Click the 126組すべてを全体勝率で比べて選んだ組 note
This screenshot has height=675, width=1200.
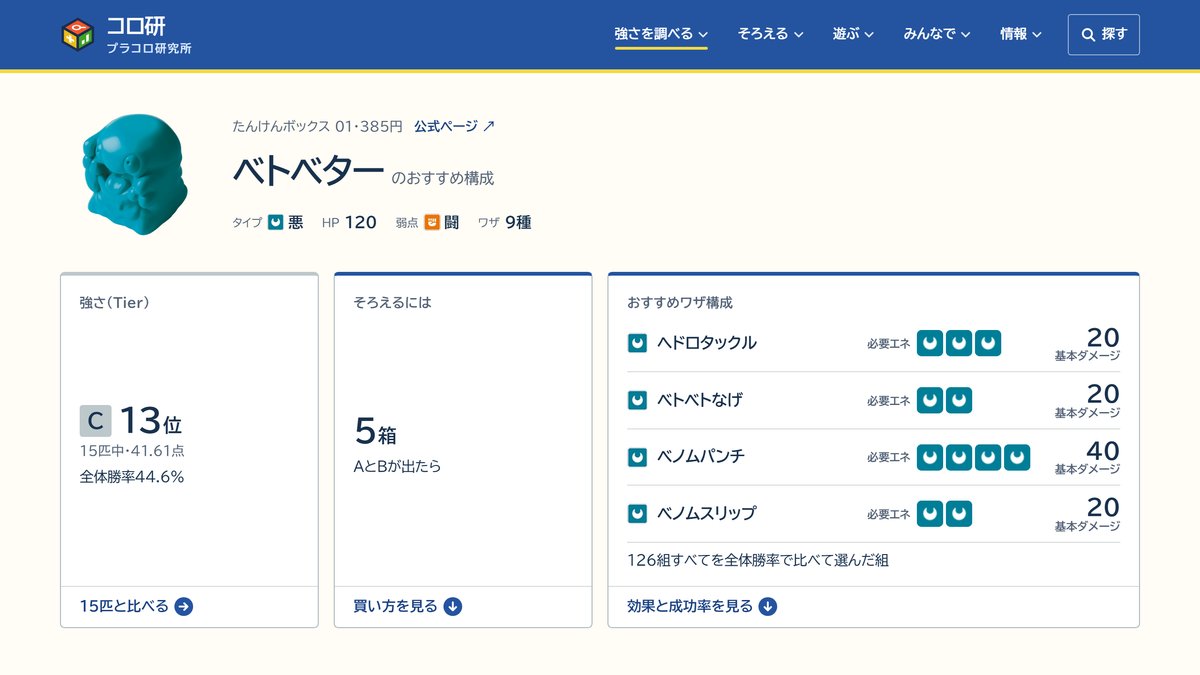(758, 560)
